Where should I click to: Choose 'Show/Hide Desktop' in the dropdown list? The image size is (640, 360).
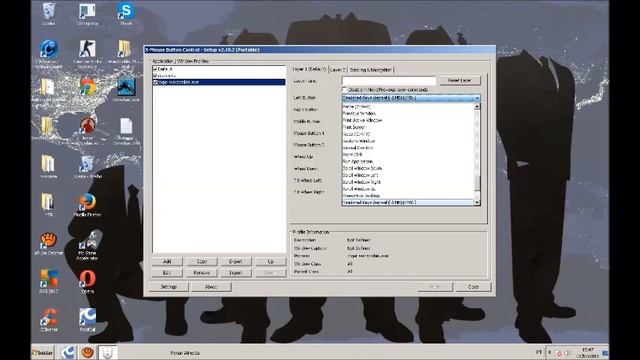pos(408,196)
